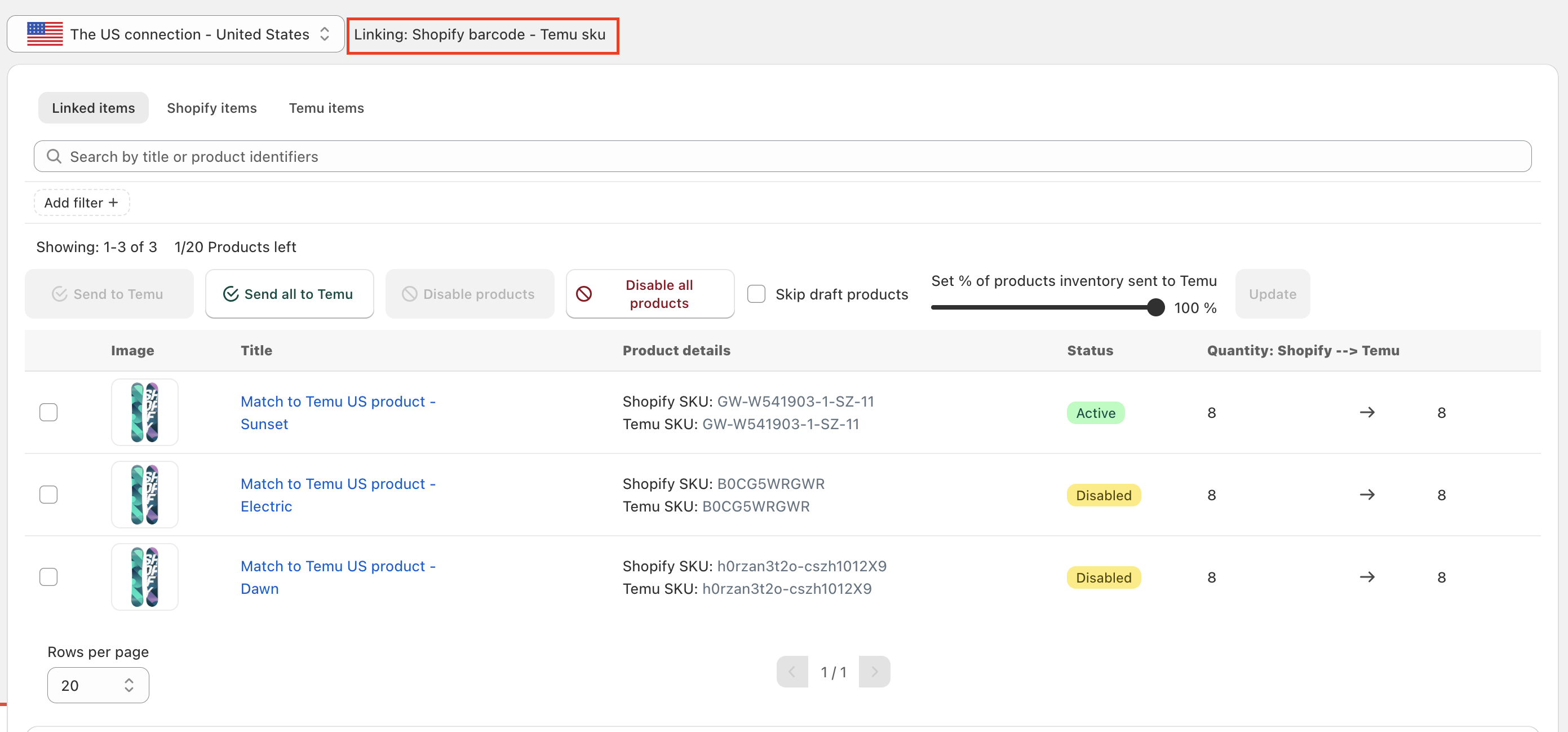Click the inventory percentage slider handle
The image size is (1568, 732).
[1155, 307]
